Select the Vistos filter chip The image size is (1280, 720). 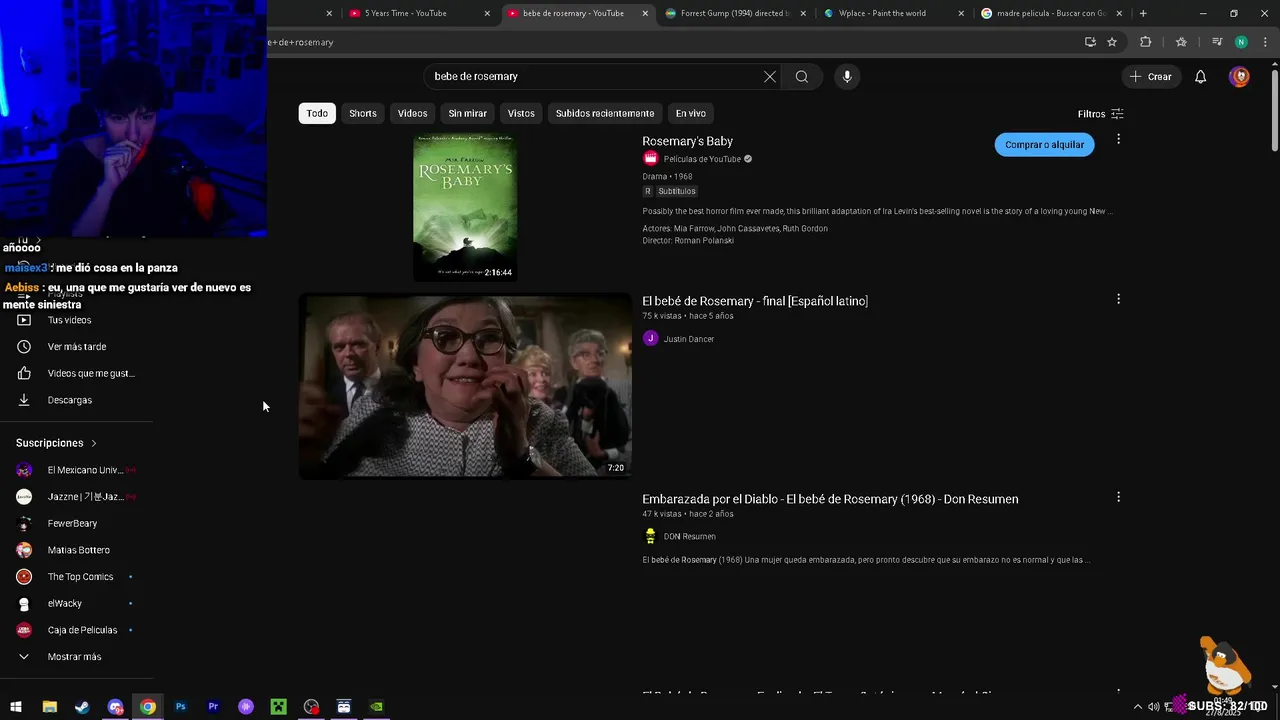point(521,113)
